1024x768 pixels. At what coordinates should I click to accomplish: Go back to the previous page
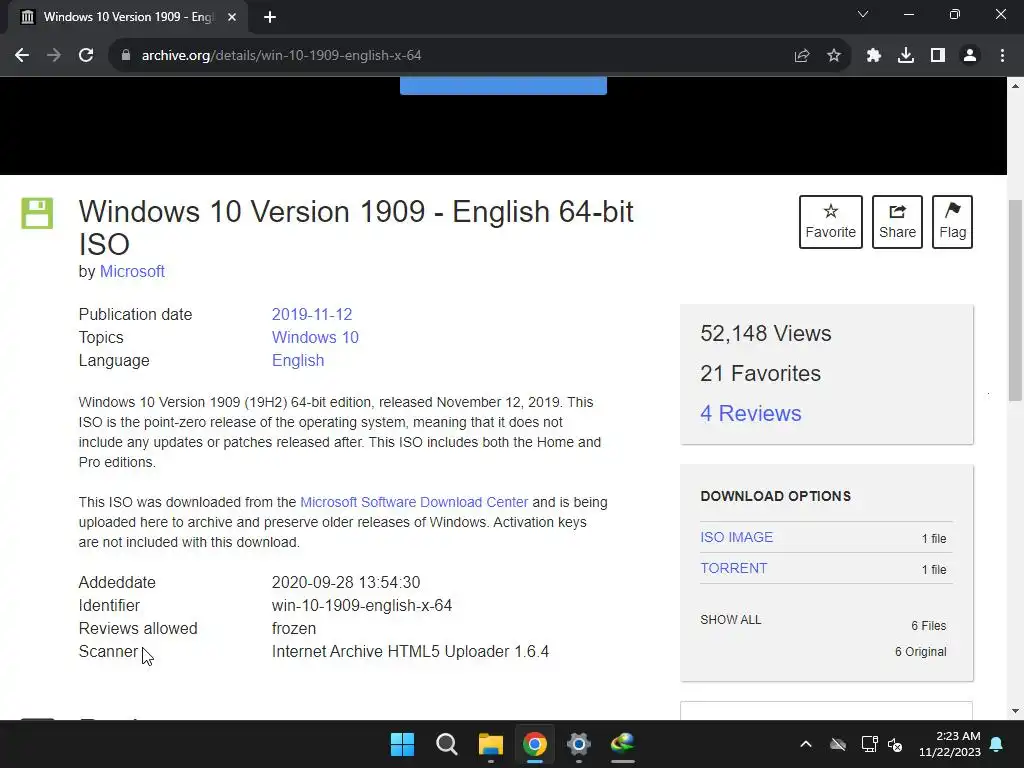(22, 56)
